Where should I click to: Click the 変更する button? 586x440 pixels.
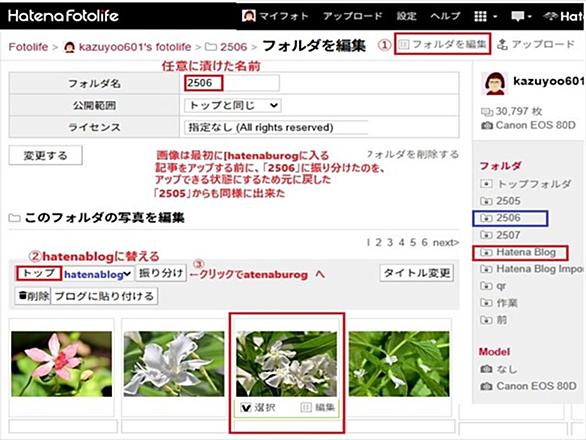point(46,156)
